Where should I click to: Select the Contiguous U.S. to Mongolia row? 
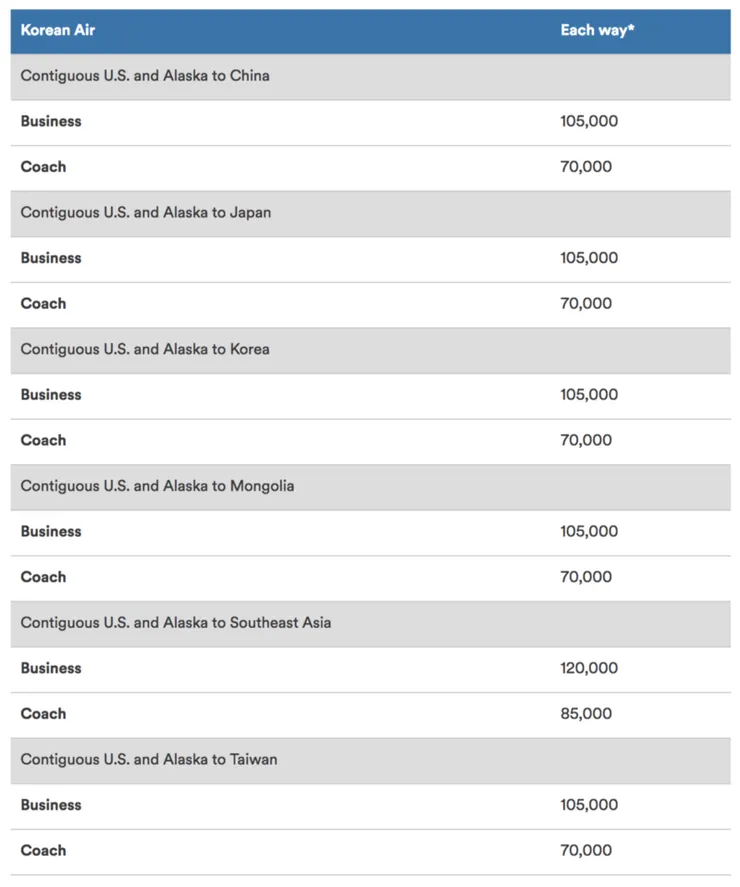click(157, 486)
